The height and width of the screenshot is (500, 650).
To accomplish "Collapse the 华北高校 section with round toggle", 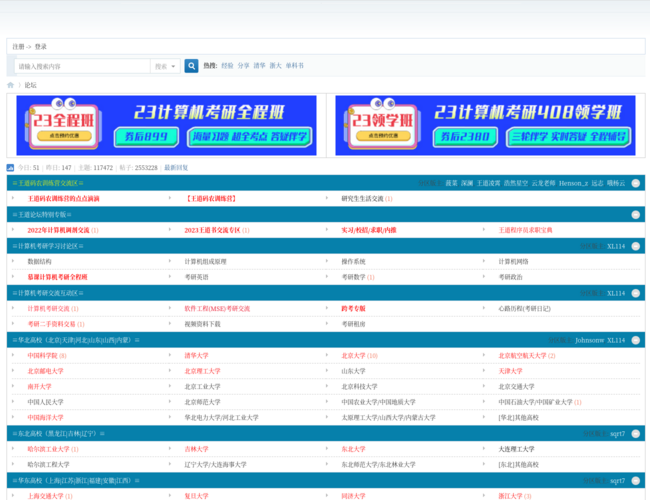I will 635,340.
